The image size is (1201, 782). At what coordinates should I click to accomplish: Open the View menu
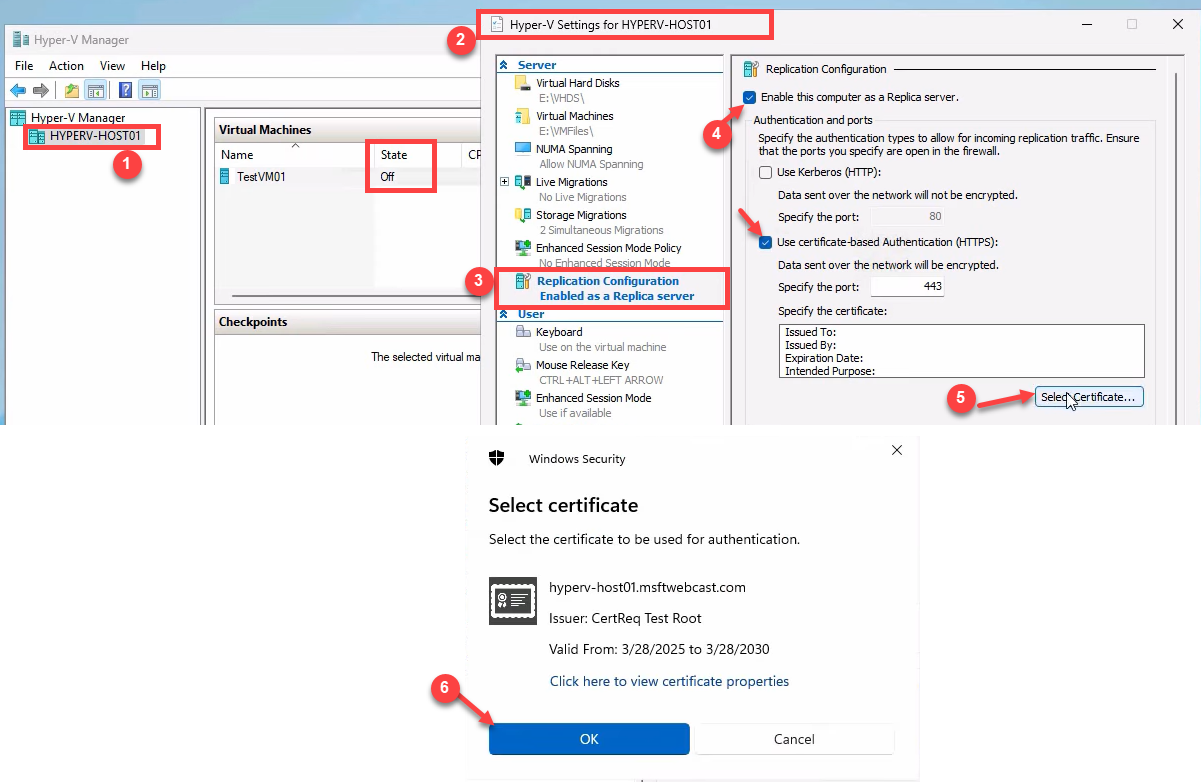coord(113,66)
